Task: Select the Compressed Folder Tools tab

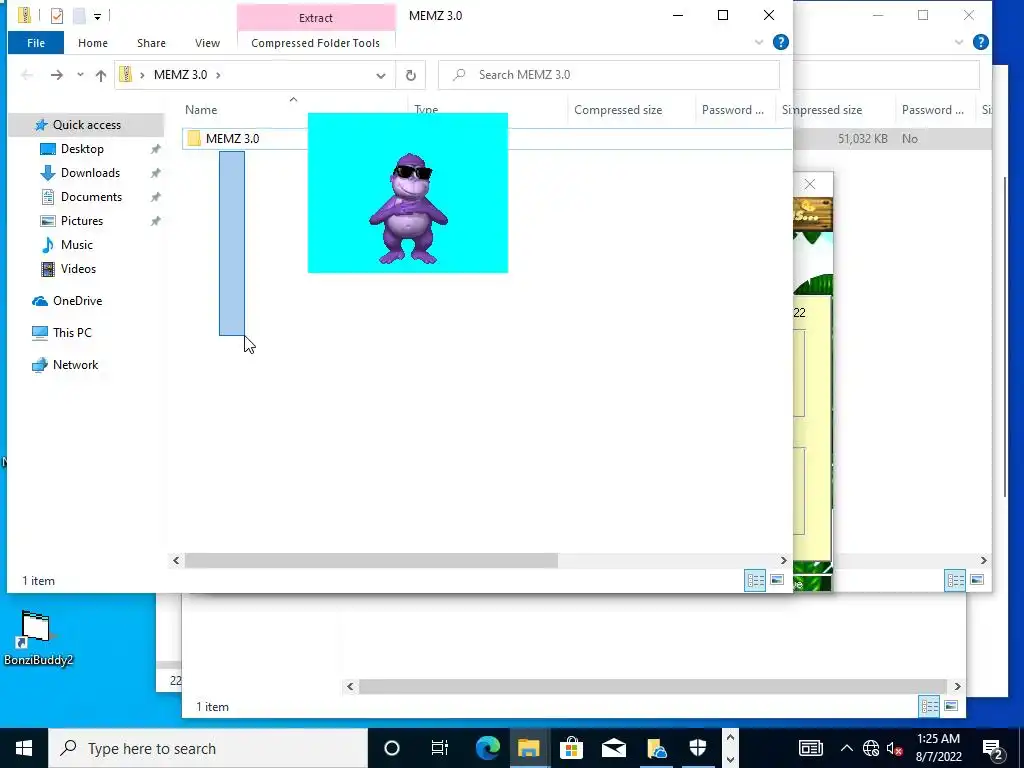Action: pyautogui.click(x=315, y=43)
